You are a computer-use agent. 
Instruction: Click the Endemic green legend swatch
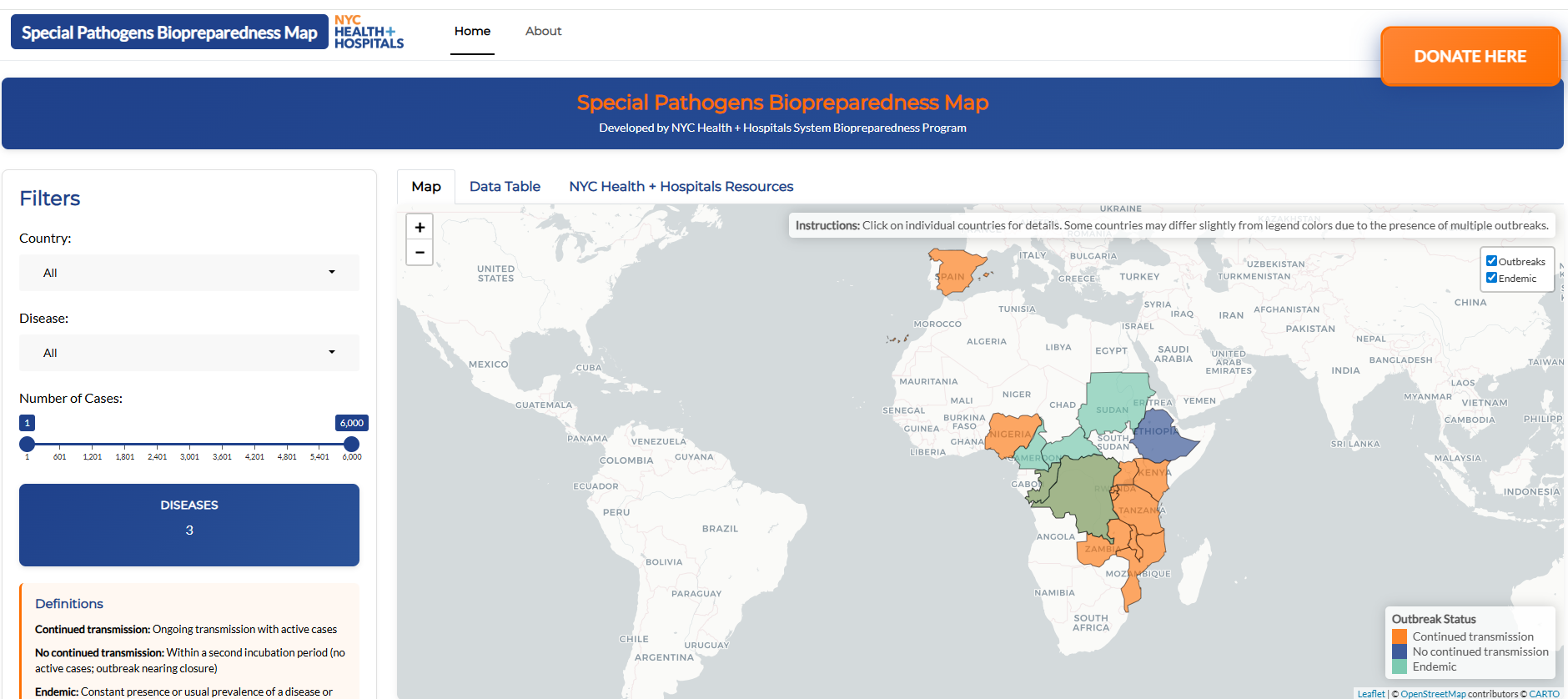1400,666
